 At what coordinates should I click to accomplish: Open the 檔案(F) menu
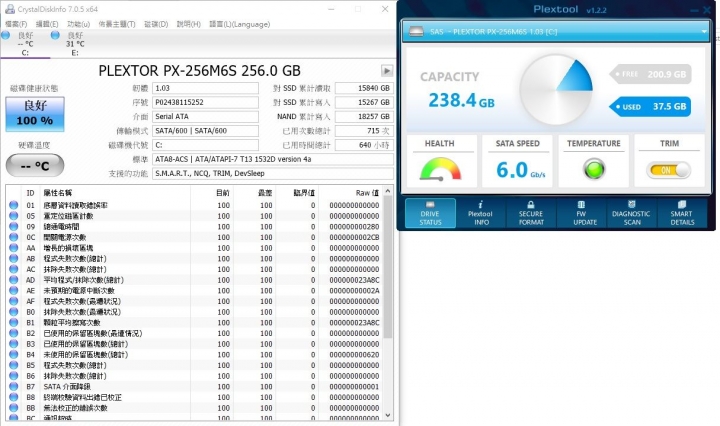pyautogui.click(x=16, y=24)
